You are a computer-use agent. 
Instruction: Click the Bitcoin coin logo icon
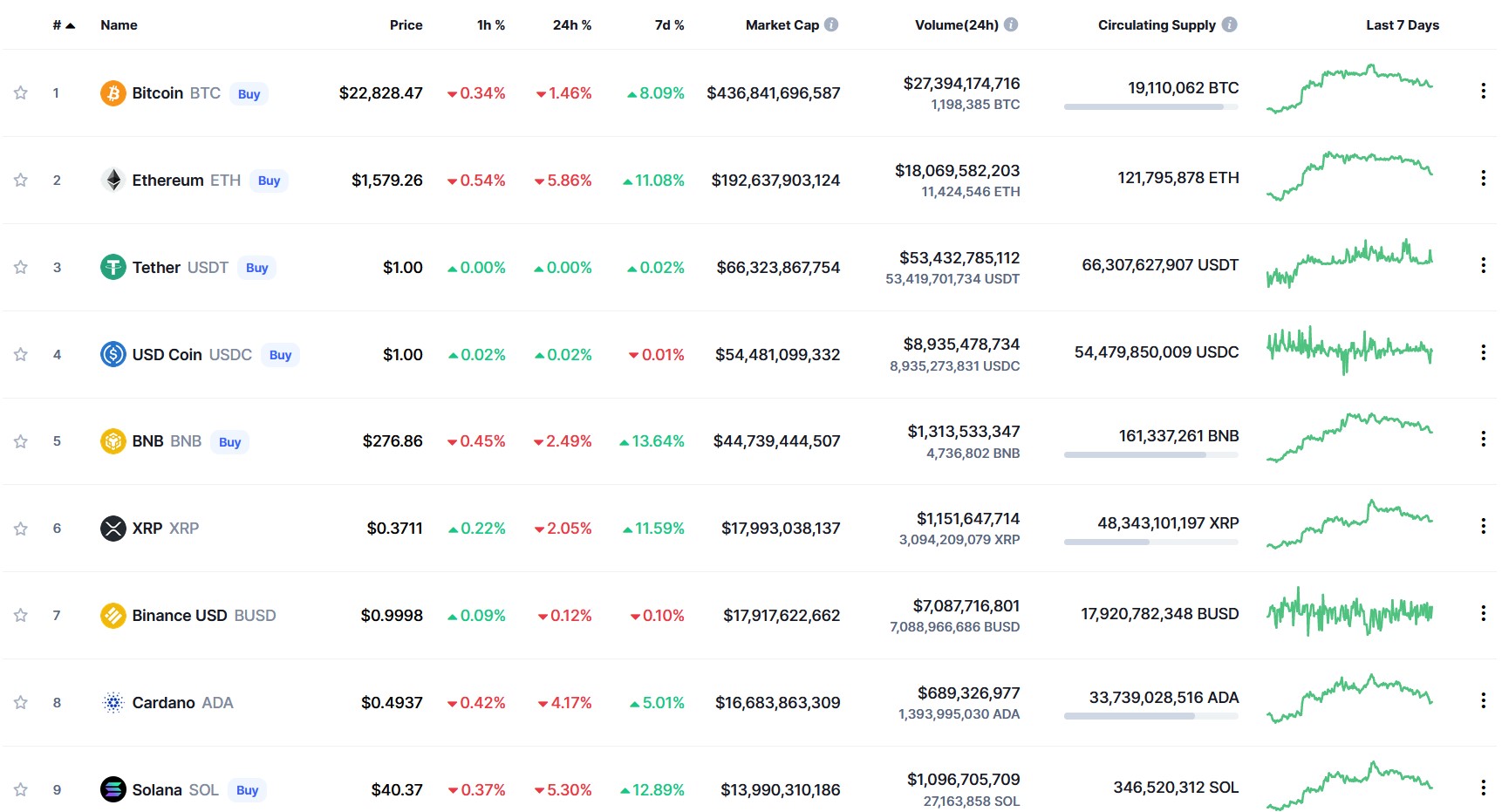pos(113,92)
